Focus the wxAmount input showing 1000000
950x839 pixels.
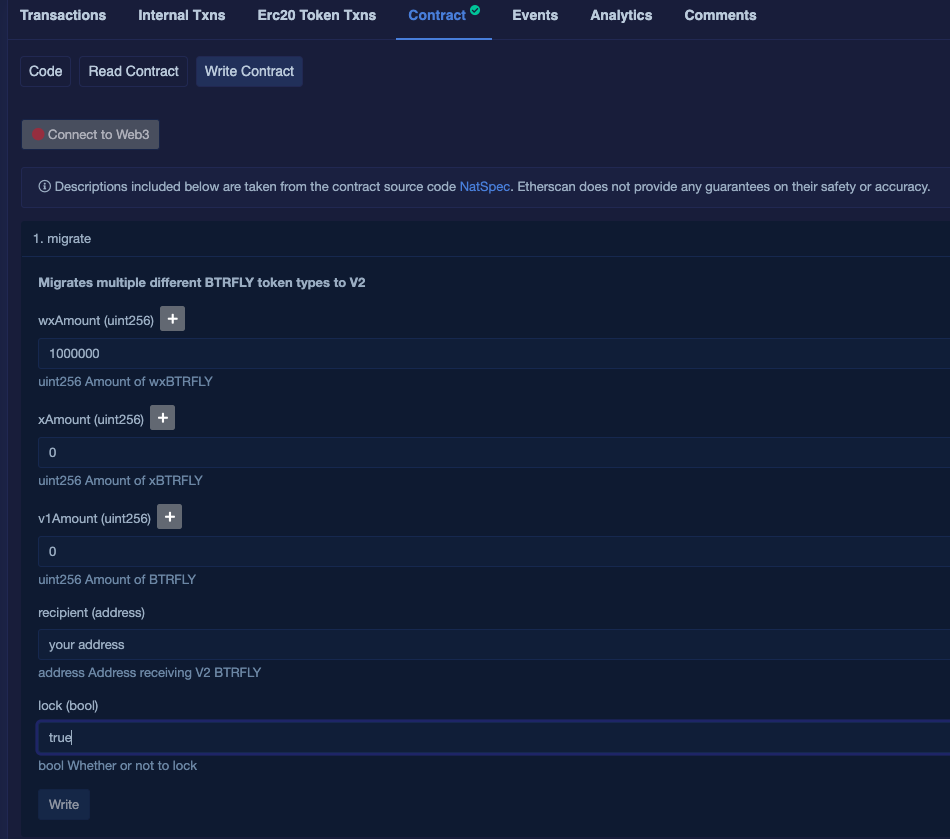click(494, 354)
